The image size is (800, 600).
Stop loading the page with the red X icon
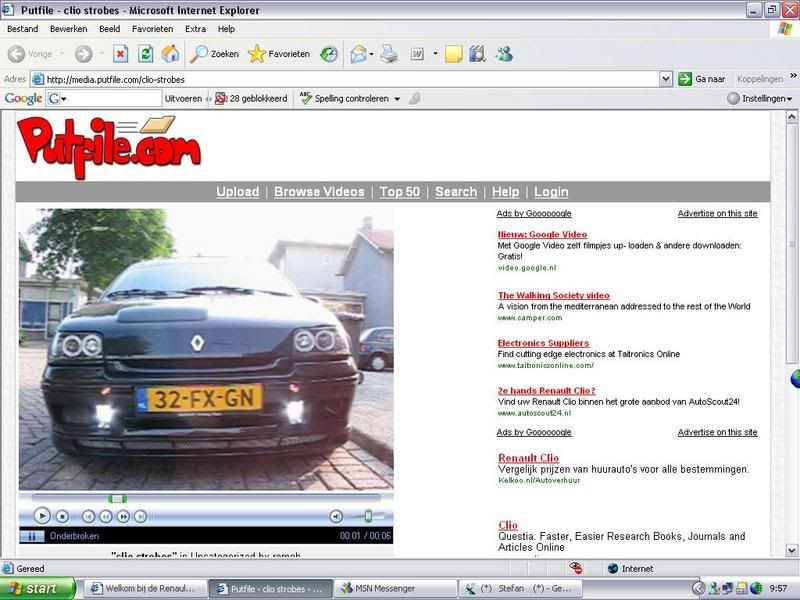(120, 54)
